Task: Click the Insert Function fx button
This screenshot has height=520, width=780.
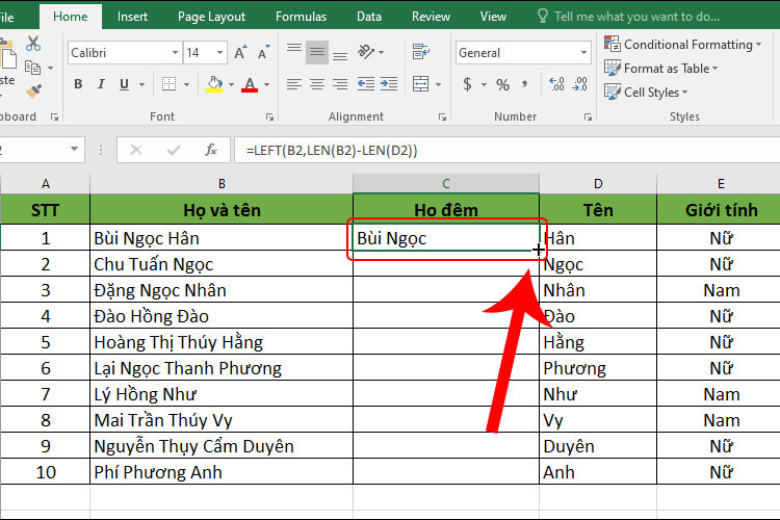Action: tap(211, 149)
